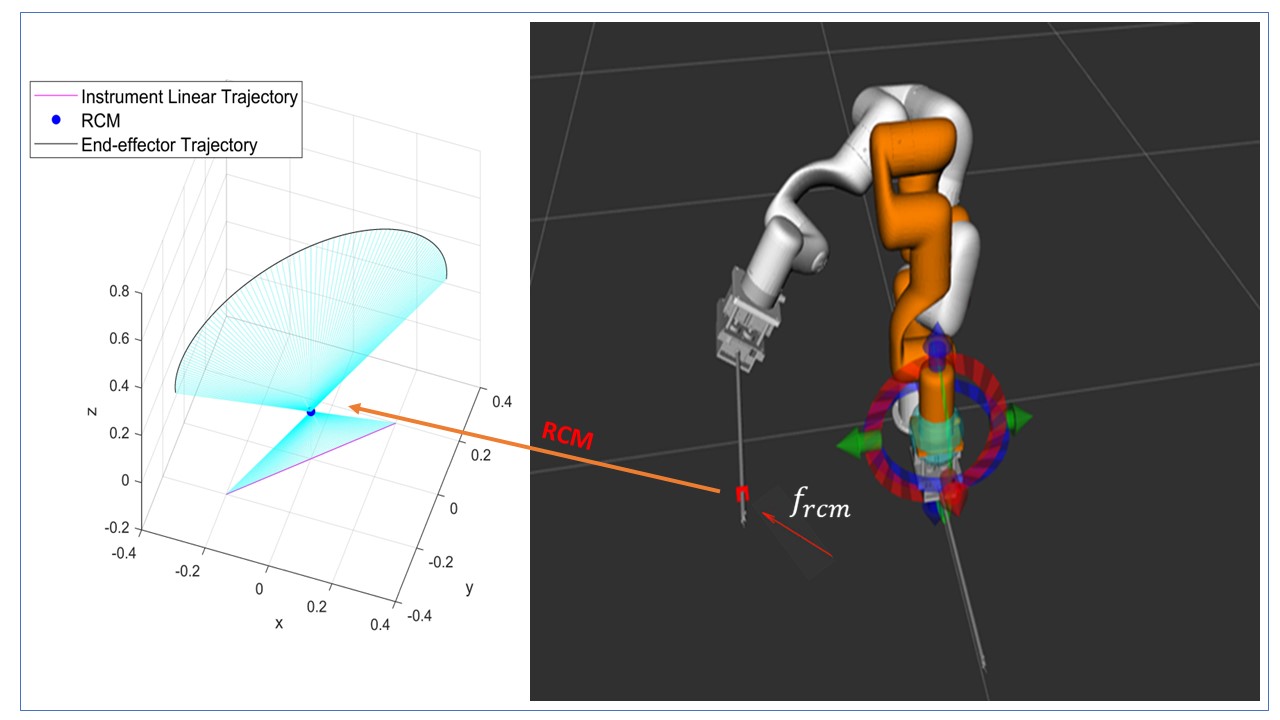This screenshot has height=720, width=1280.
Task: Click the left green arrow of the interactive marker
Action: (858, 441)
